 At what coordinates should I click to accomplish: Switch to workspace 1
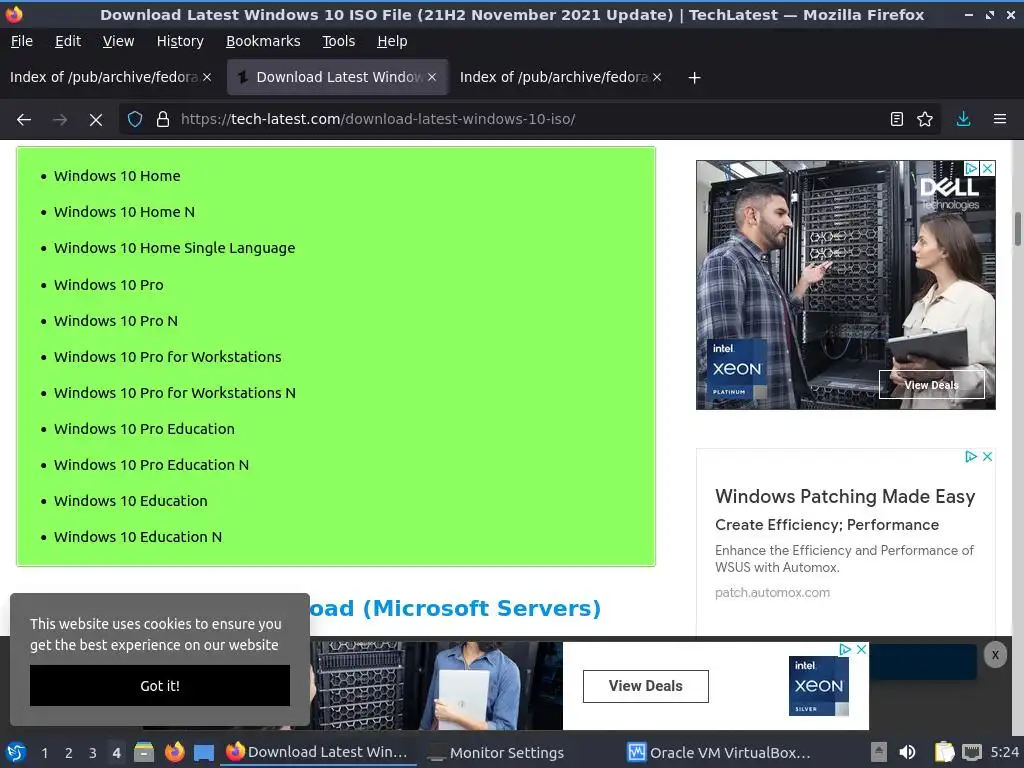coord(44,753)
